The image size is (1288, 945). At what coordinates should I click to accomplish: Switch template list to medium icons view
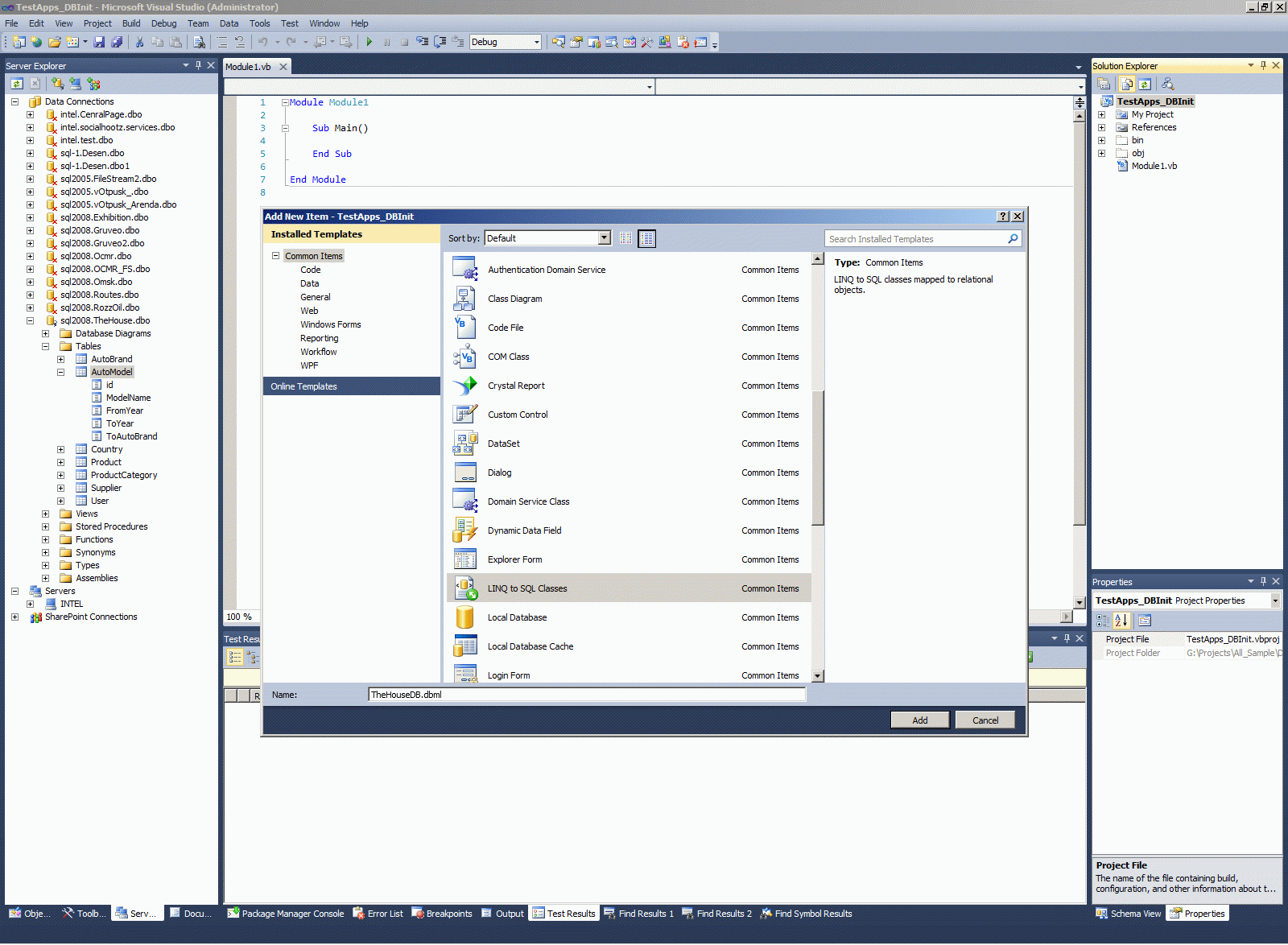[x=646, y=238]
